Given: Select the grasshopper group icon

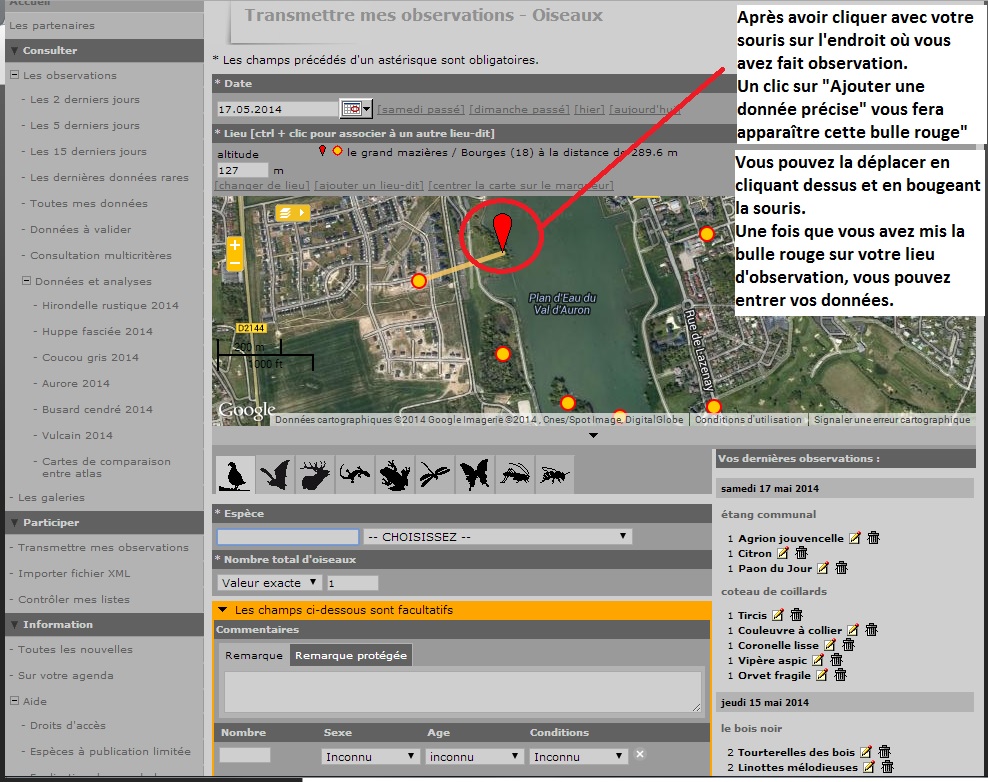Looking at the screenshot, I should [x=514, y=474].
